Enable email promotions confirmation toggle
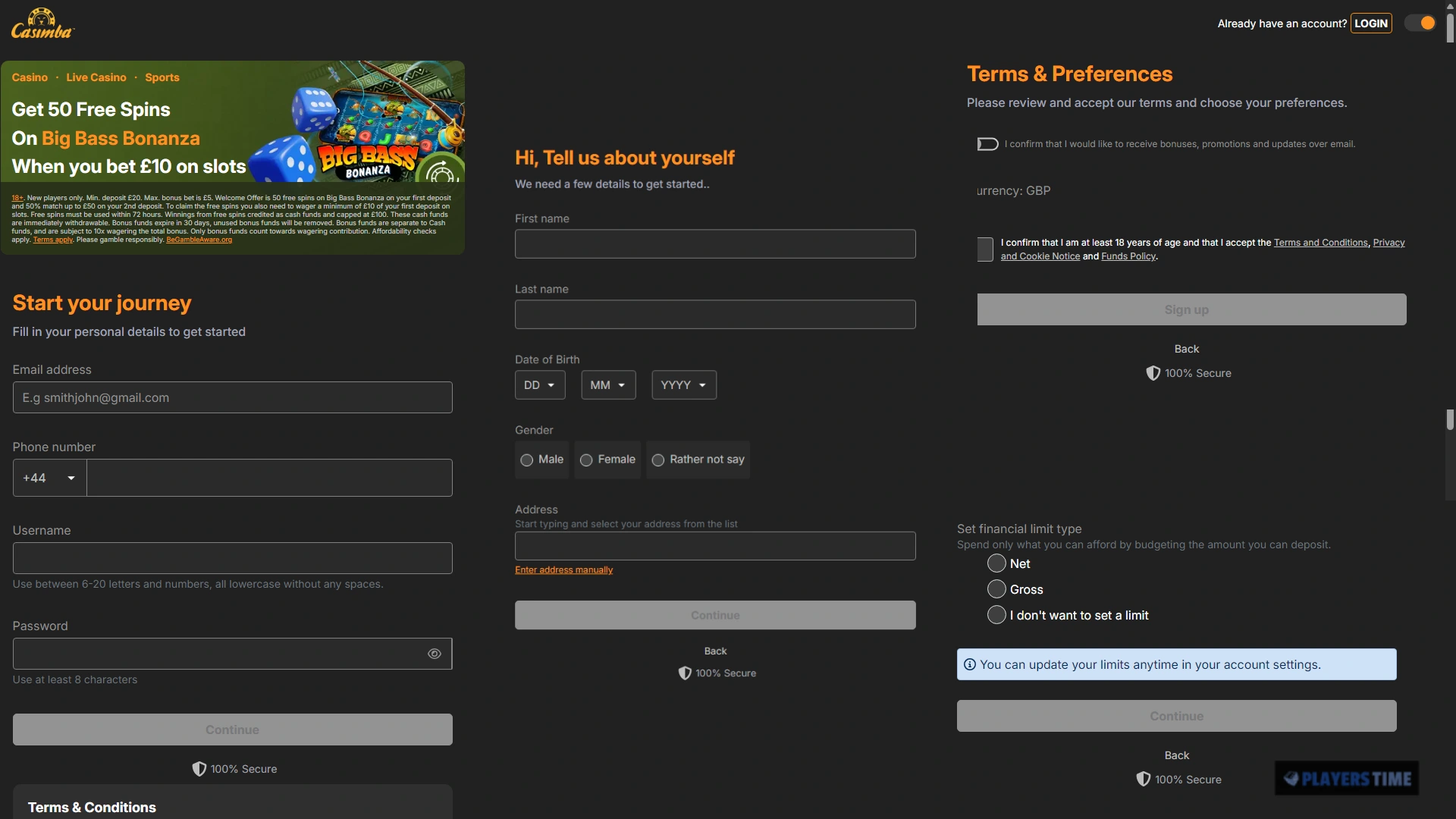 (x=987, y=144)
